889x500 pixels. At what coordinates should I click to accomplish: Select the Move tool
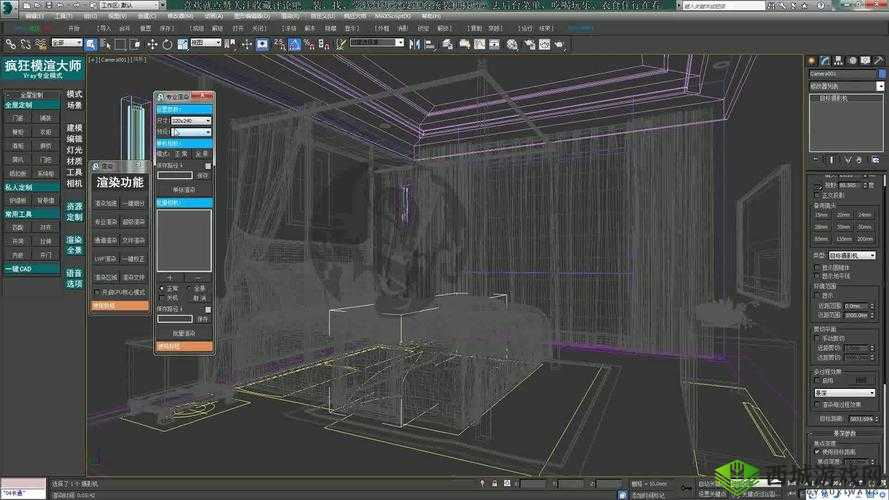pos(152,44)
